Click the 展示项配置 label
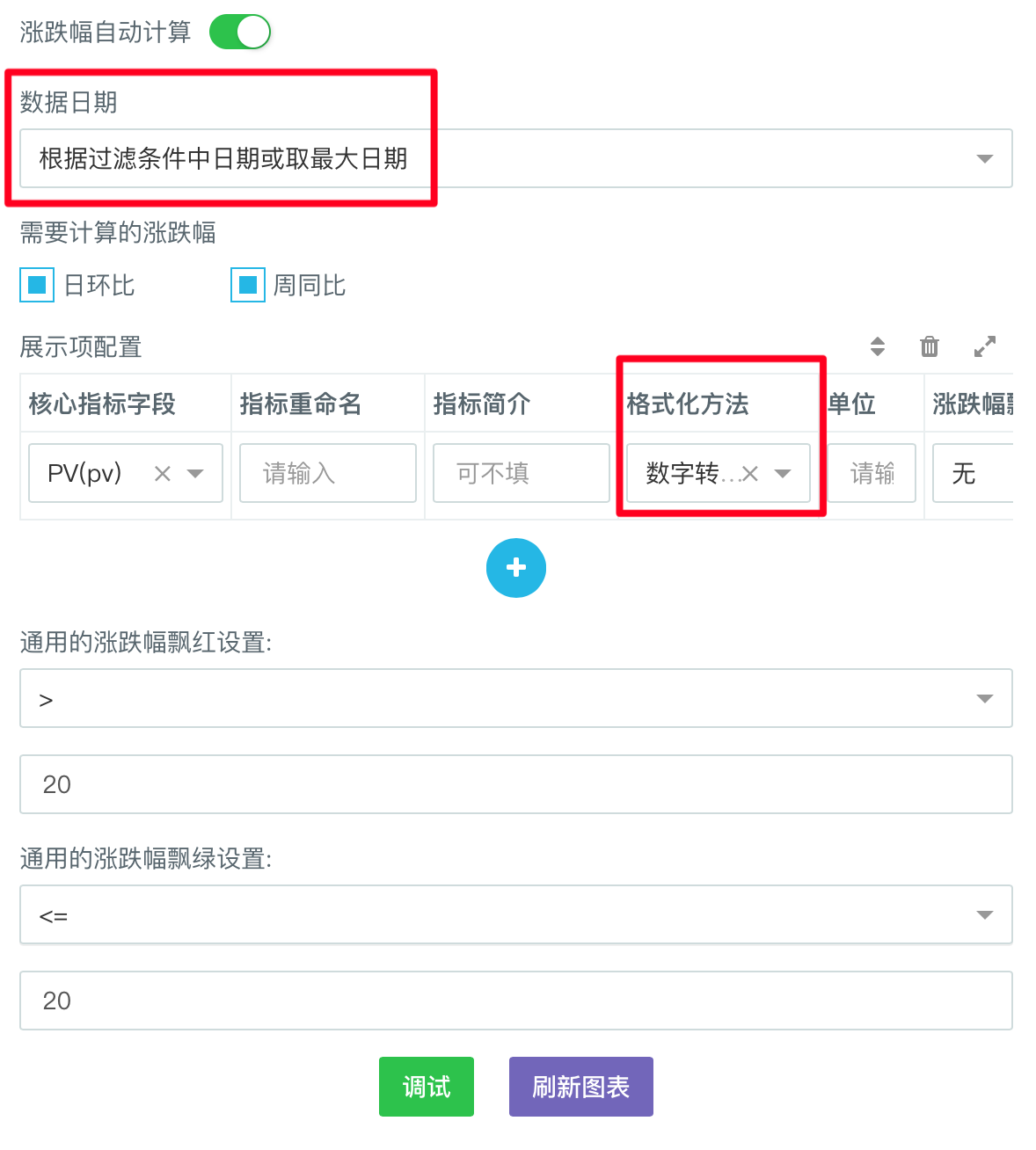 pos(81,347)
